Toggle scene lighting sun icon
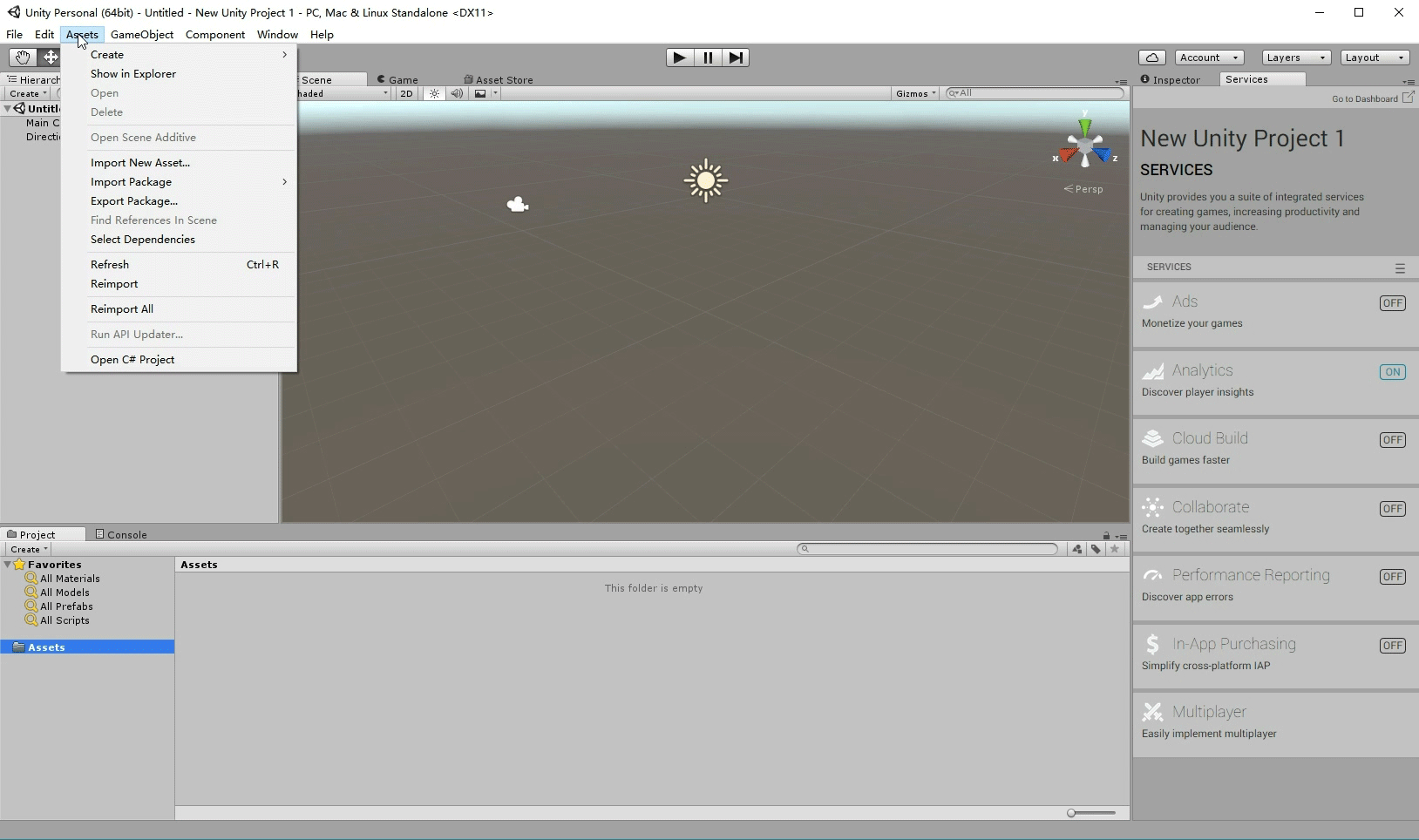The width and height of the screenshot is (1419, 840). [434, 93]
